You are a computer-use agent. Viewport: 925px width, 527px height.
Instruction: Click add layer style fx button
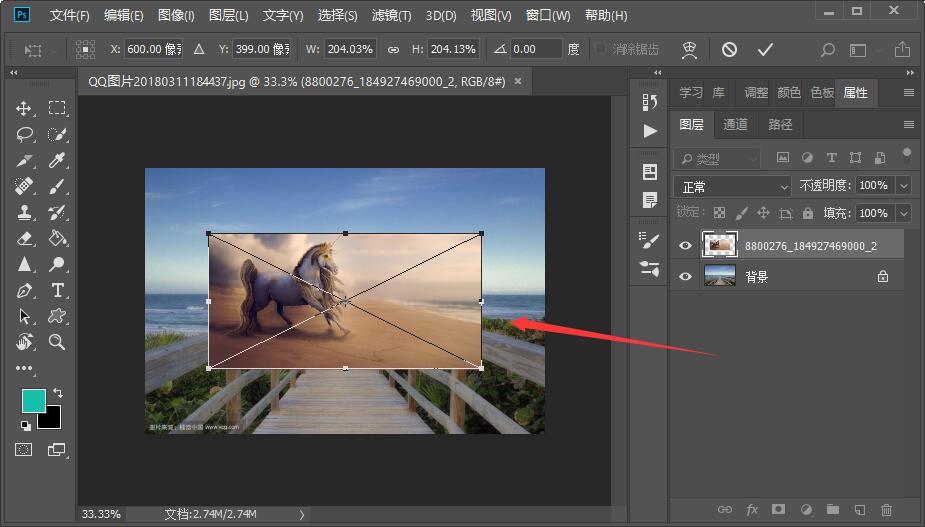(x=752, y=509)
